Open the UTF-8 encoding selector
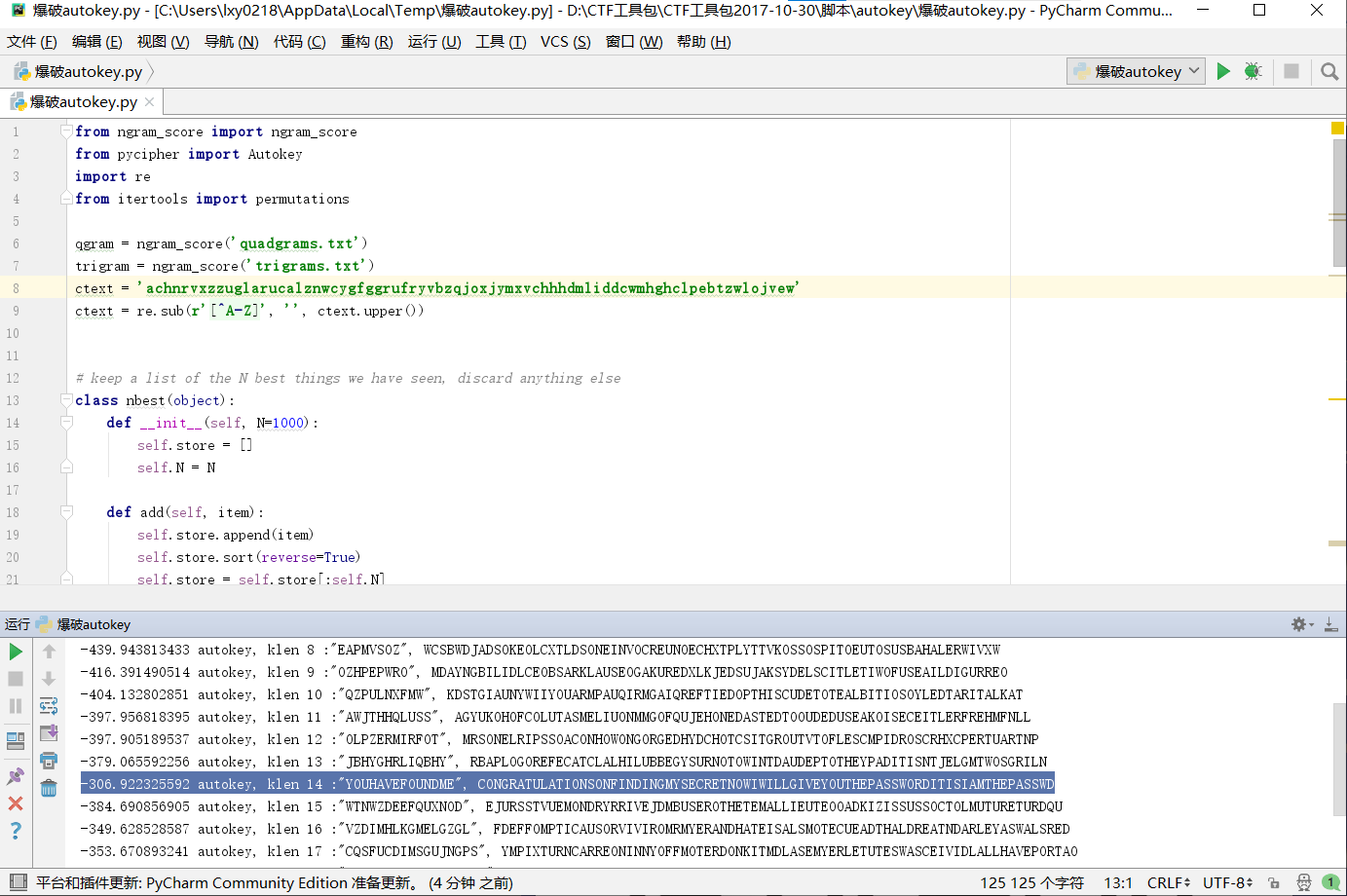This screenshot has width=1347, height=896. (1227, 882)
